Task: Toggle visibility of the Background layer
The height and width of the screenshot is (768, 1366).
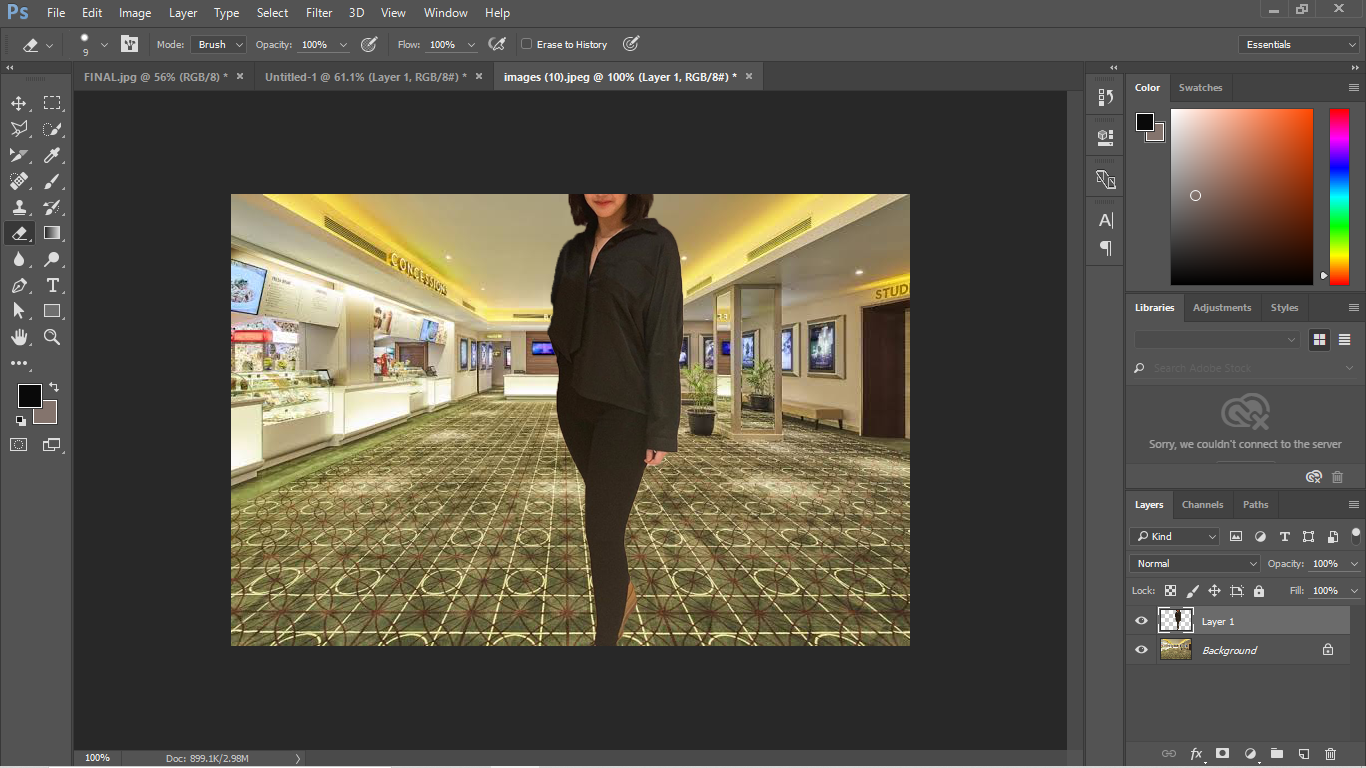Action: (1141, 650)
